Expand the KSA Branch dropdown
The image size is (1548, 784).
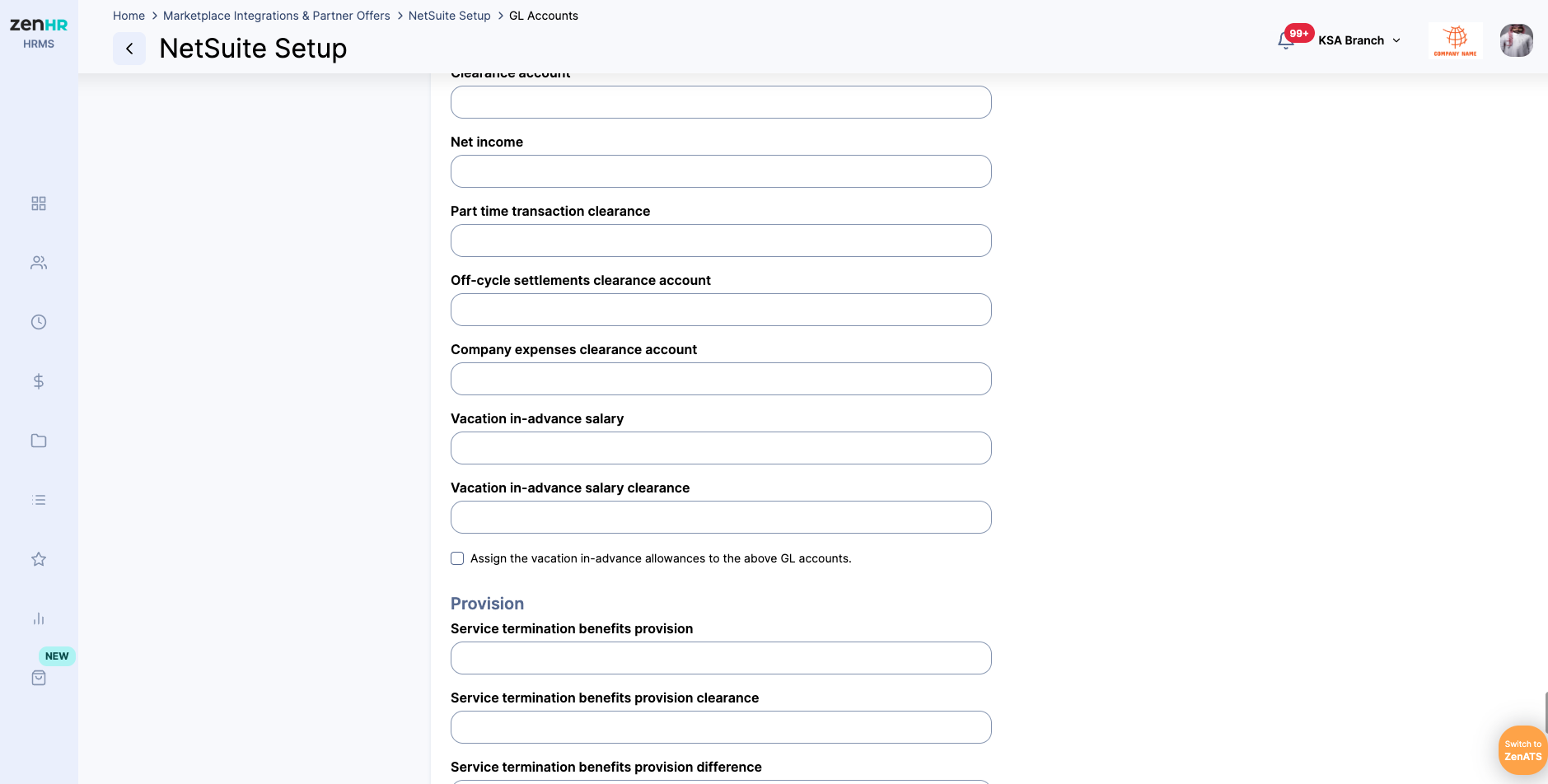click(1359, 40)
